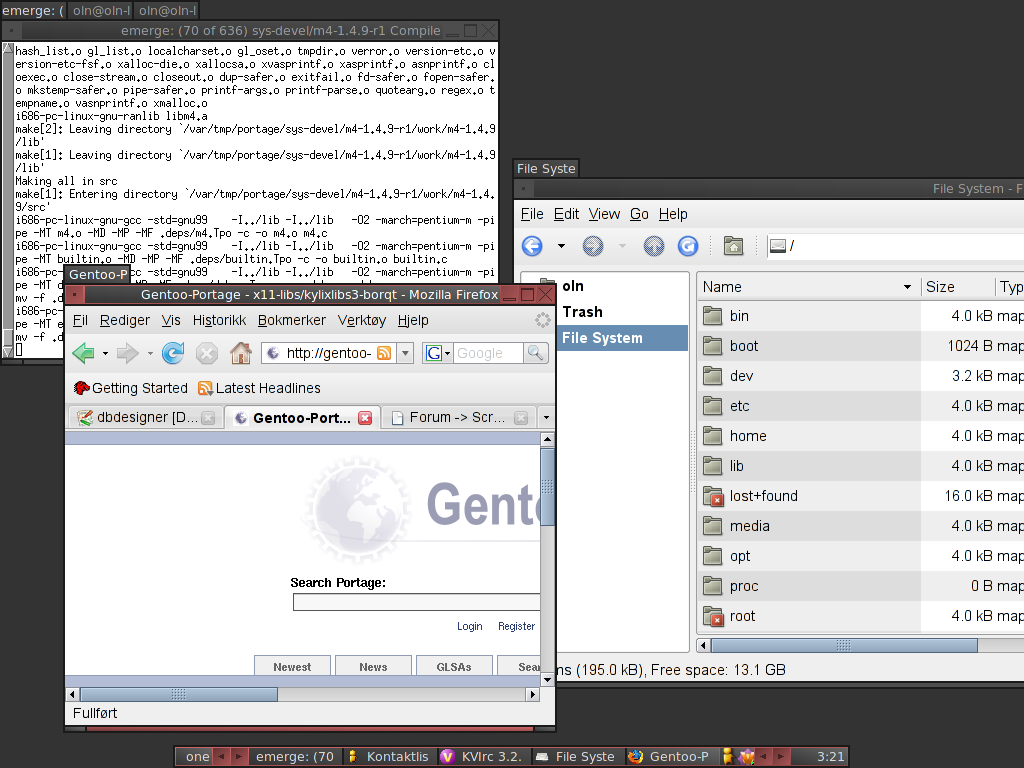Click the Login link
Screen dimensions: 1024x768
pyautogui.click(x=470, y=626)
